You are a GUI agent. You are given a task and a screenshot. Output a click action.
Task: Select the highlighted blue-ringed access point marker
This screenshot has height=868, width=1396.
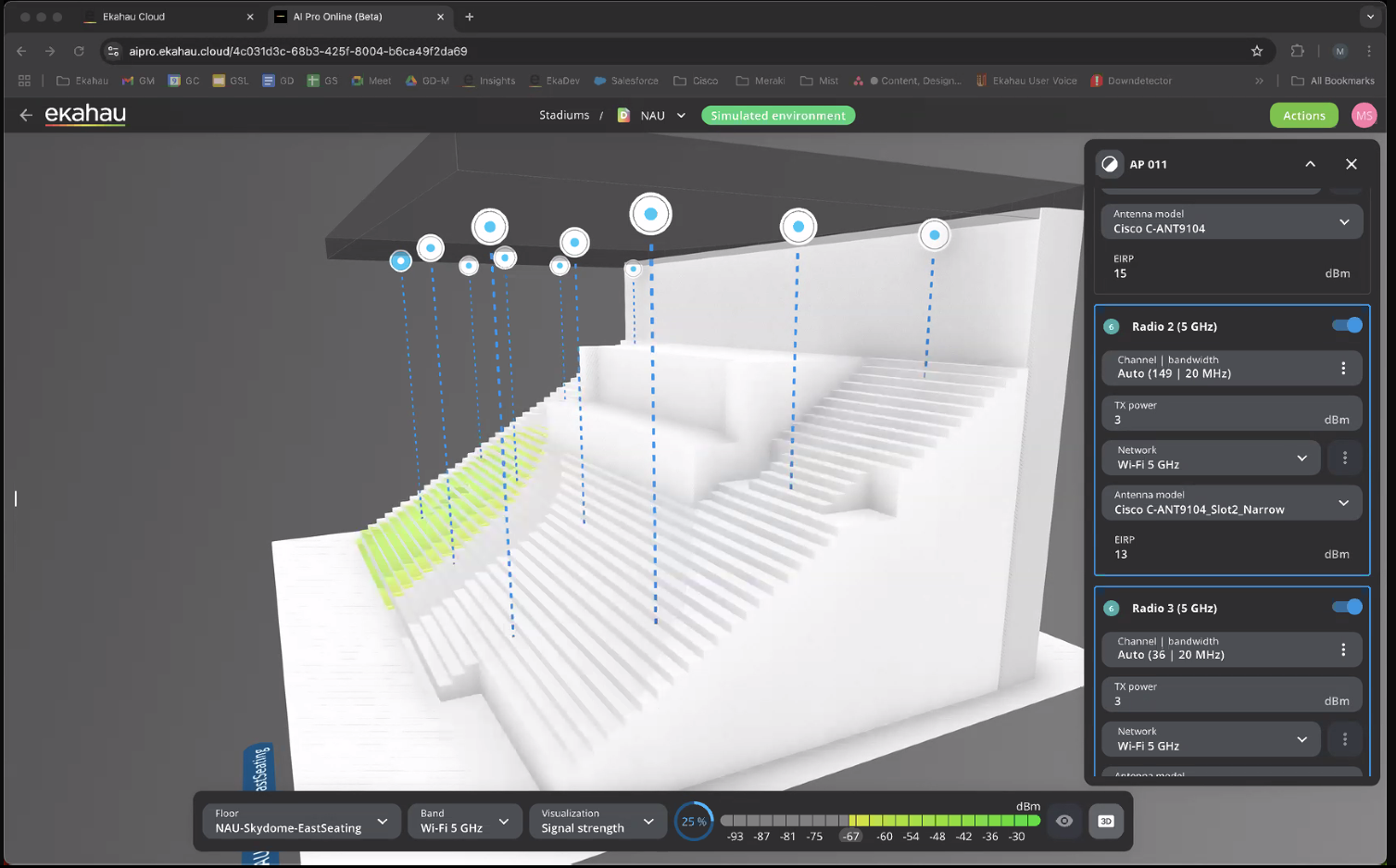[400, 261]
